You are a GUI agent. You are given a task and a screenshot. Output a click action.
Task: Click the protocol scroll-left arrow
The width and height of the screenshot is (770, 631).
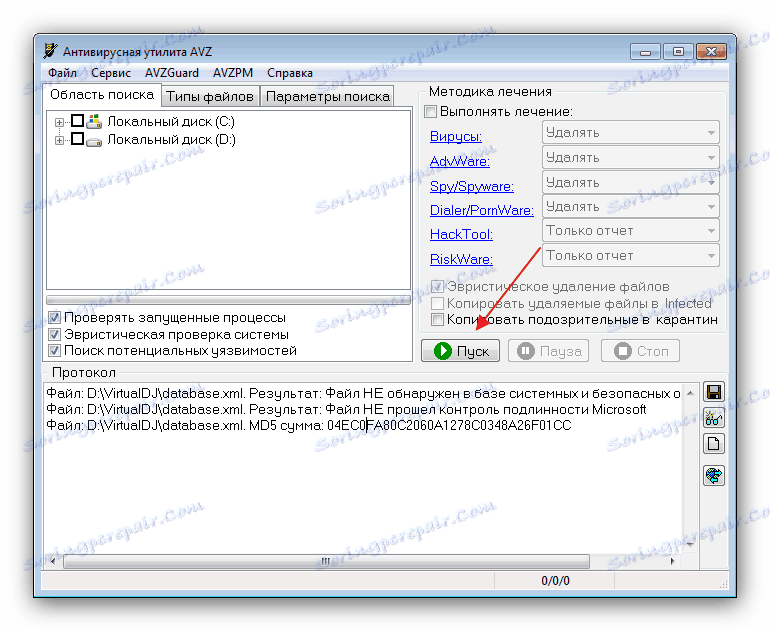(53, 561)
